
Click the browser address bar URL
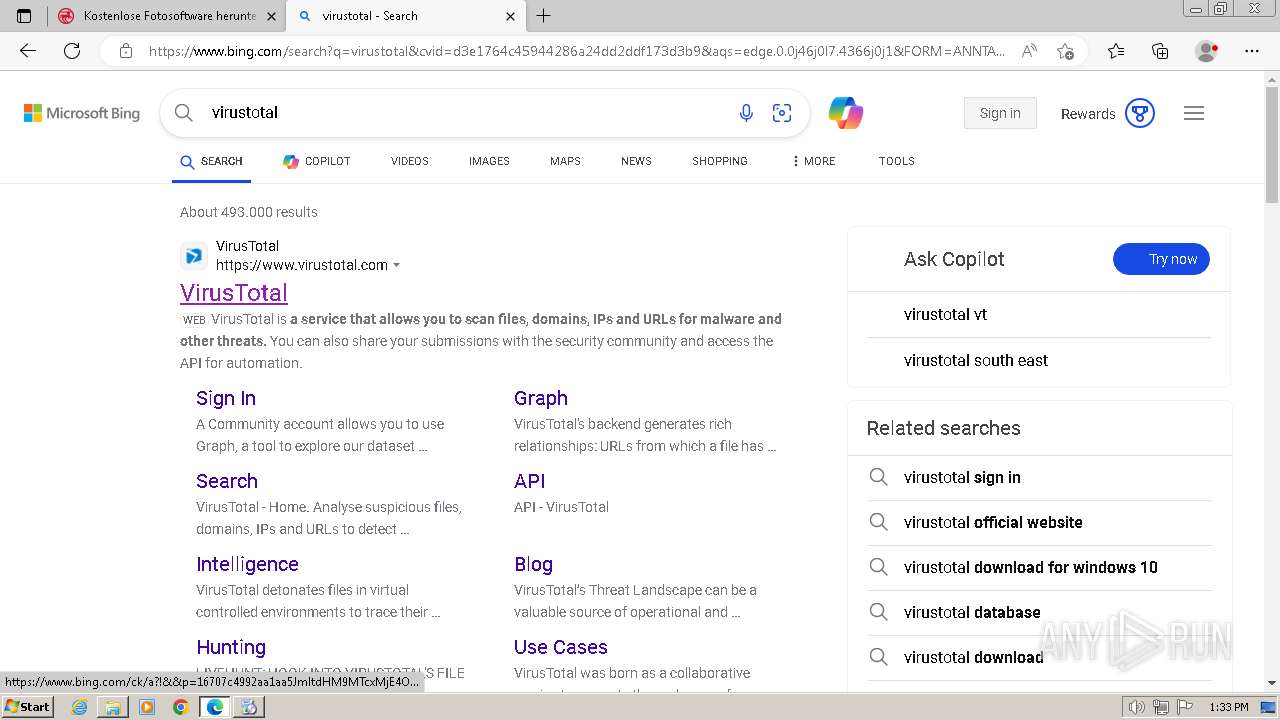pyautogui.click(x=577, y=51)
